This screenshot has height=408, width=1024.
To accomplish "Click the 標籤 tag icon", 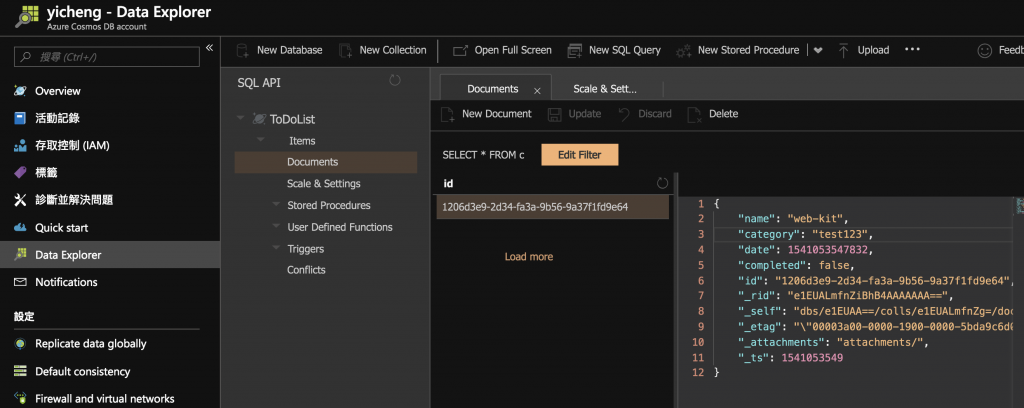I will [x=21, y=172].
